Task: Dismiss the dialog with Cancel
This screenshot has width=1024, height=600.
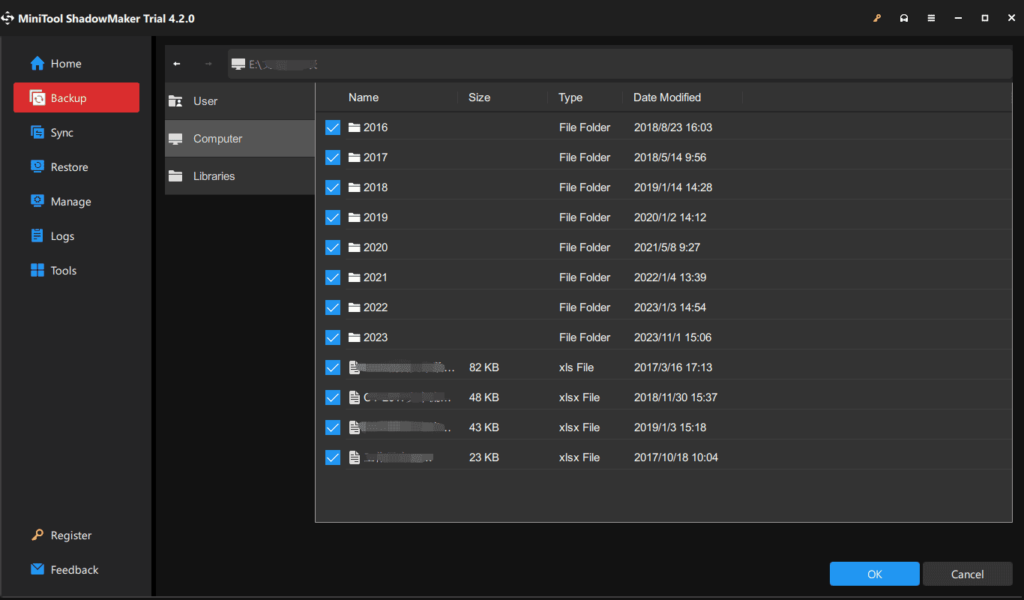Action: 967,573
